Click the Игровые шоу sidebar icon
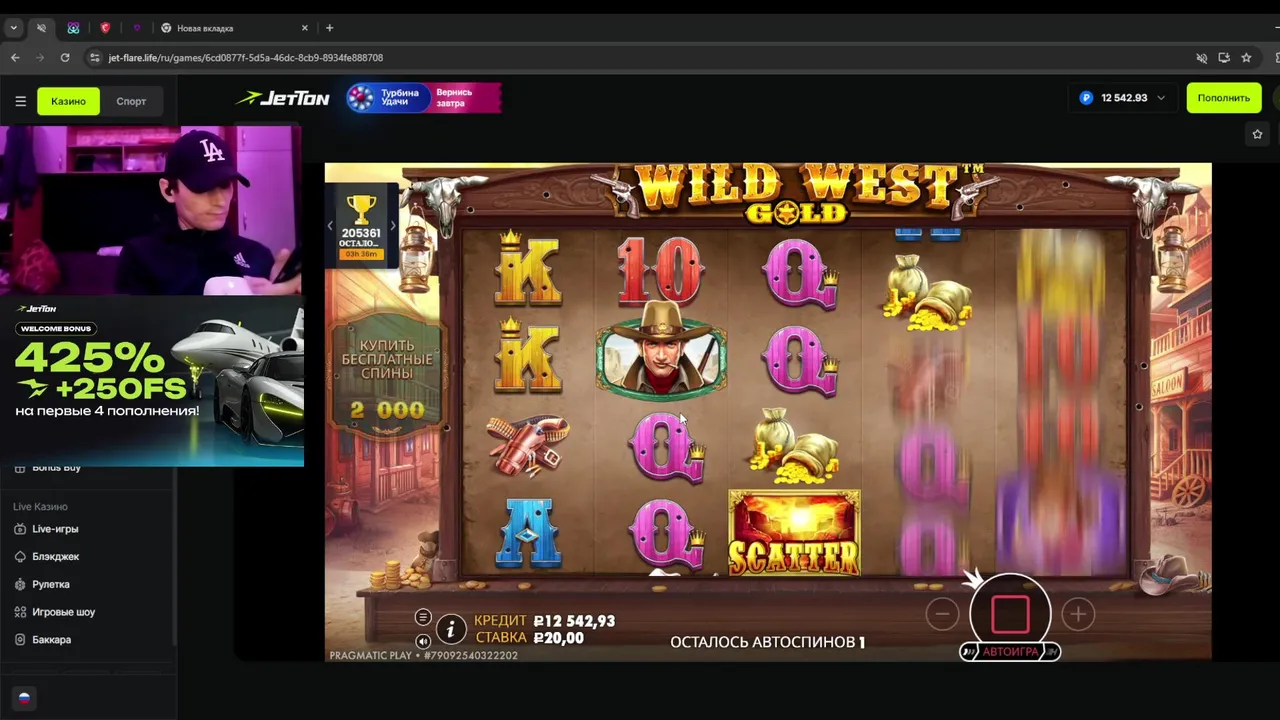Screen dimensions: 1280x720 click(x=20, y=612)
